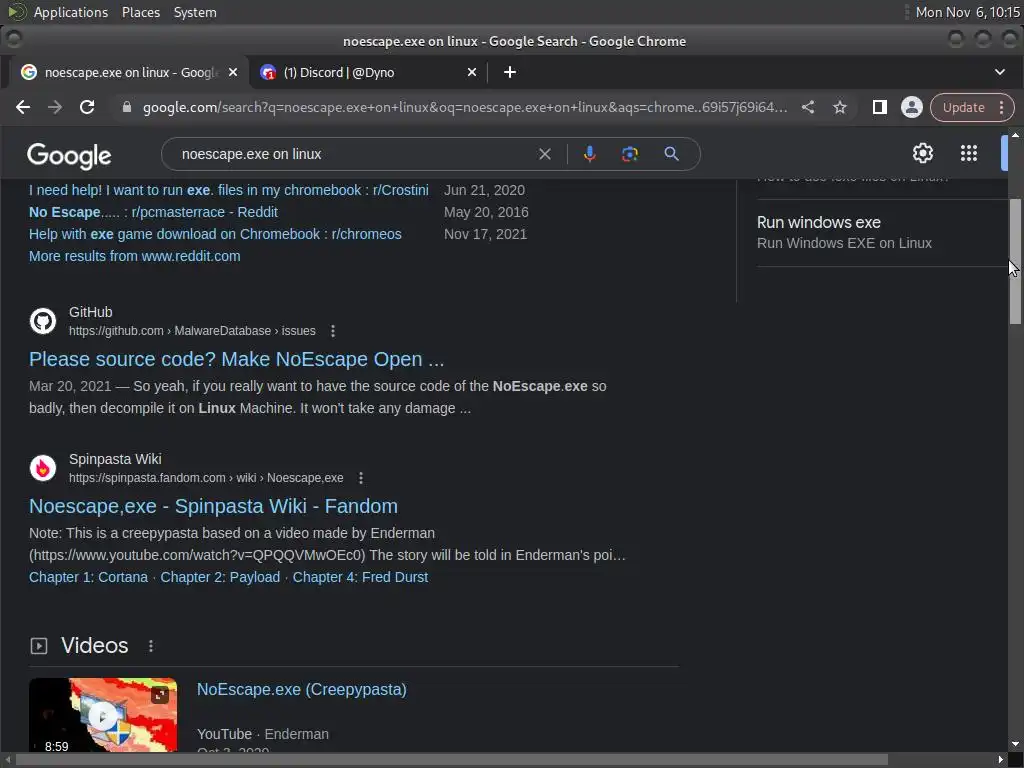This screenshot has width=1024, height=768.
Task: Clear the search box text
Action: (x=545, y=154)
